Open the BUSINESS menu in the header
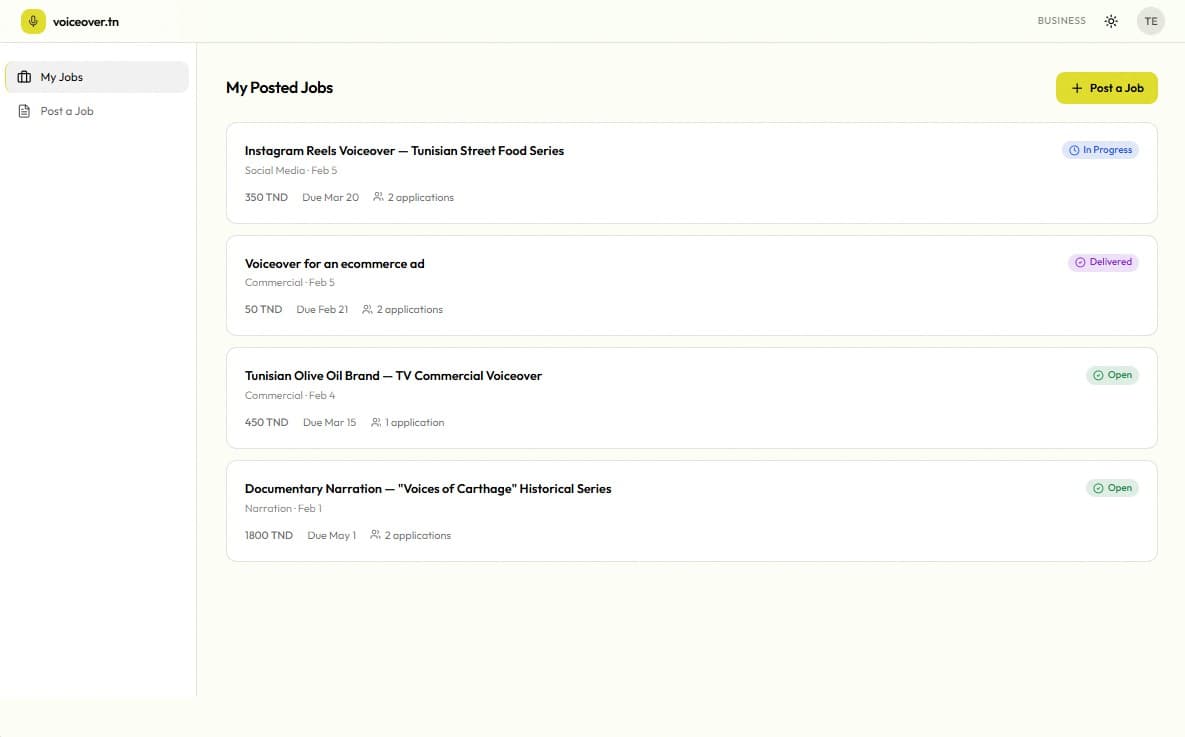Image resolution: width=1185 pixels, height=737 pixels. pyautogui.click(x=1061, y=20)
